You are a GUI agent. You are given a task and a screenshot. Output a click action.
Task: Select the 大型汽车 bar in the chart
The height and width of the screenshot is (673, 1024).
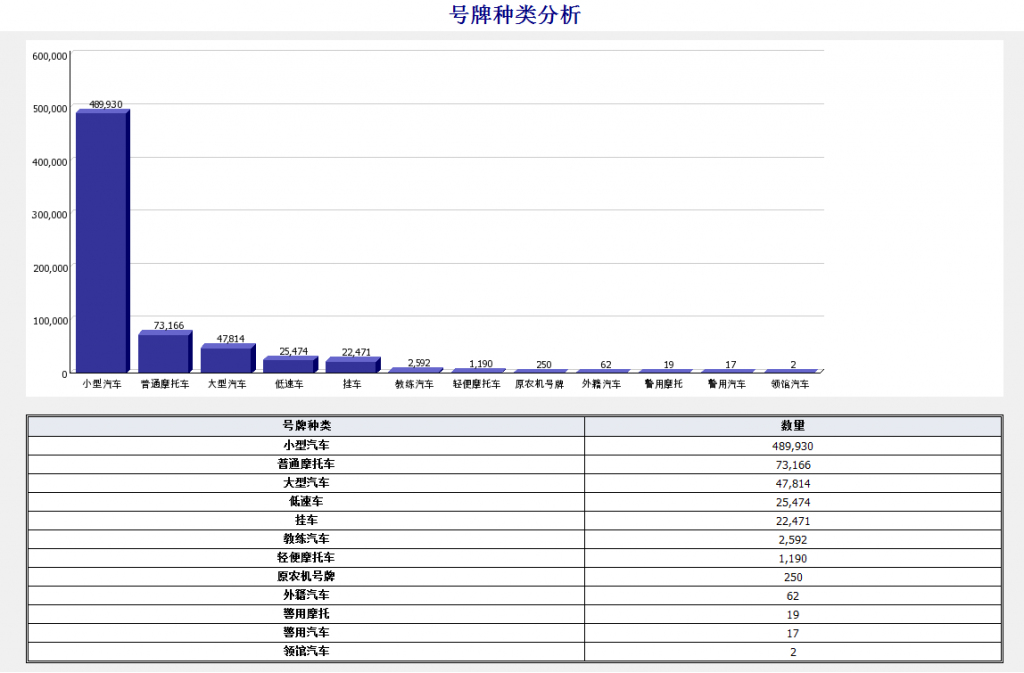(225, 360)
